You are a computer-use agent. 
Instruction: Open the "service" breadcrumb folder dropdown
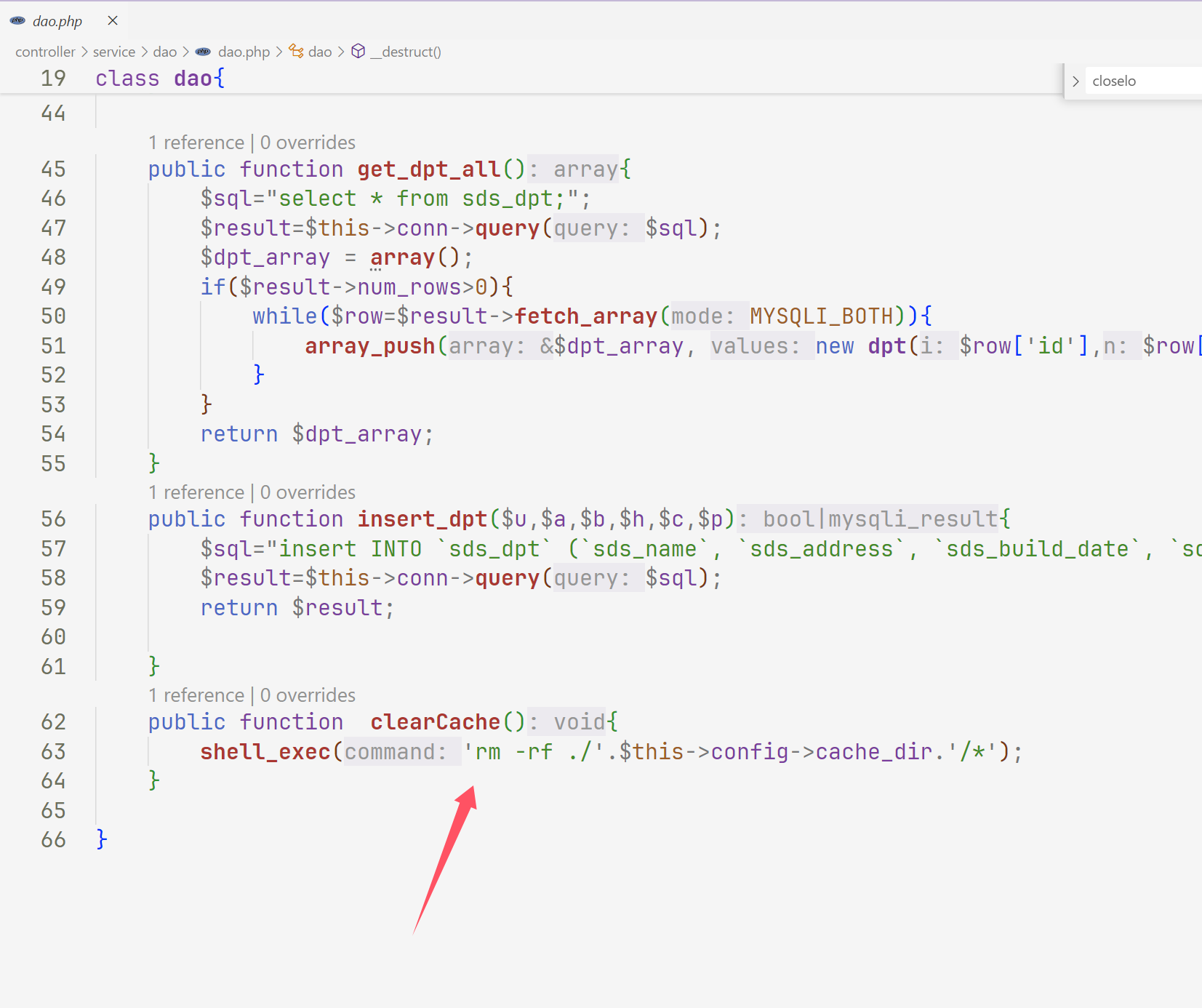[x=114, y=52]
